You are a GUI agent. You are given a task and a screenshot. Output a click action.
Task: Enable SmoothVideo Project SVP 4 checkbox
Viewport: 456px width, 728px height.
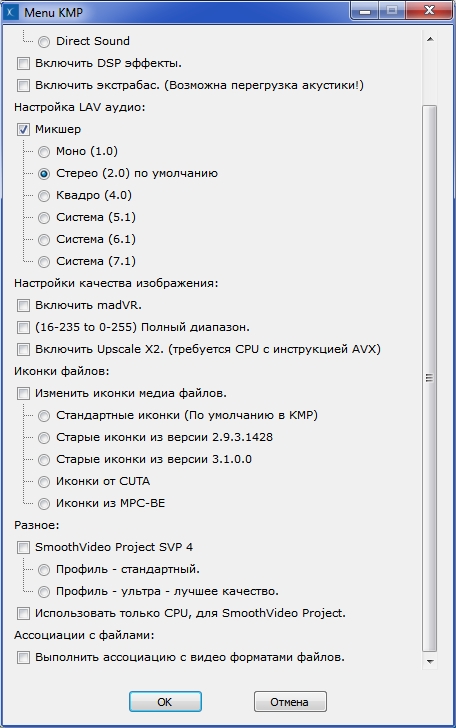[23, 548]
